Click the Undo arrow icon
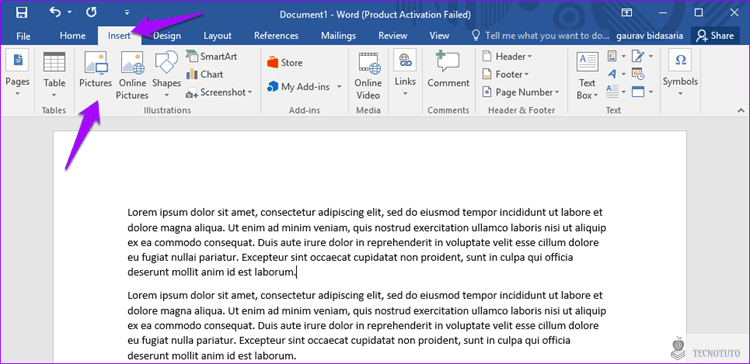The image size is (750, 364). point(55,12)
